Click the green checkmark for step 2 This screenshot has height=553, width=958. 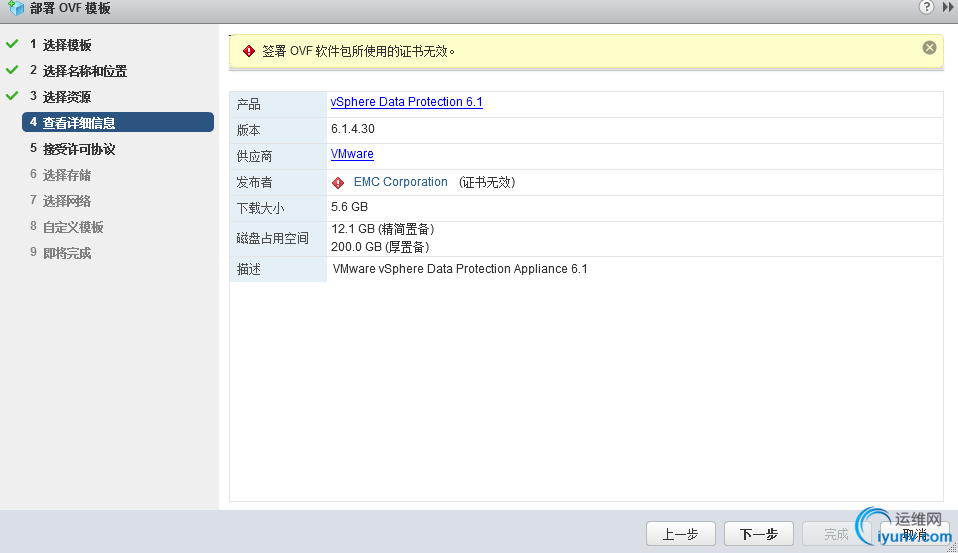point(12,70)
